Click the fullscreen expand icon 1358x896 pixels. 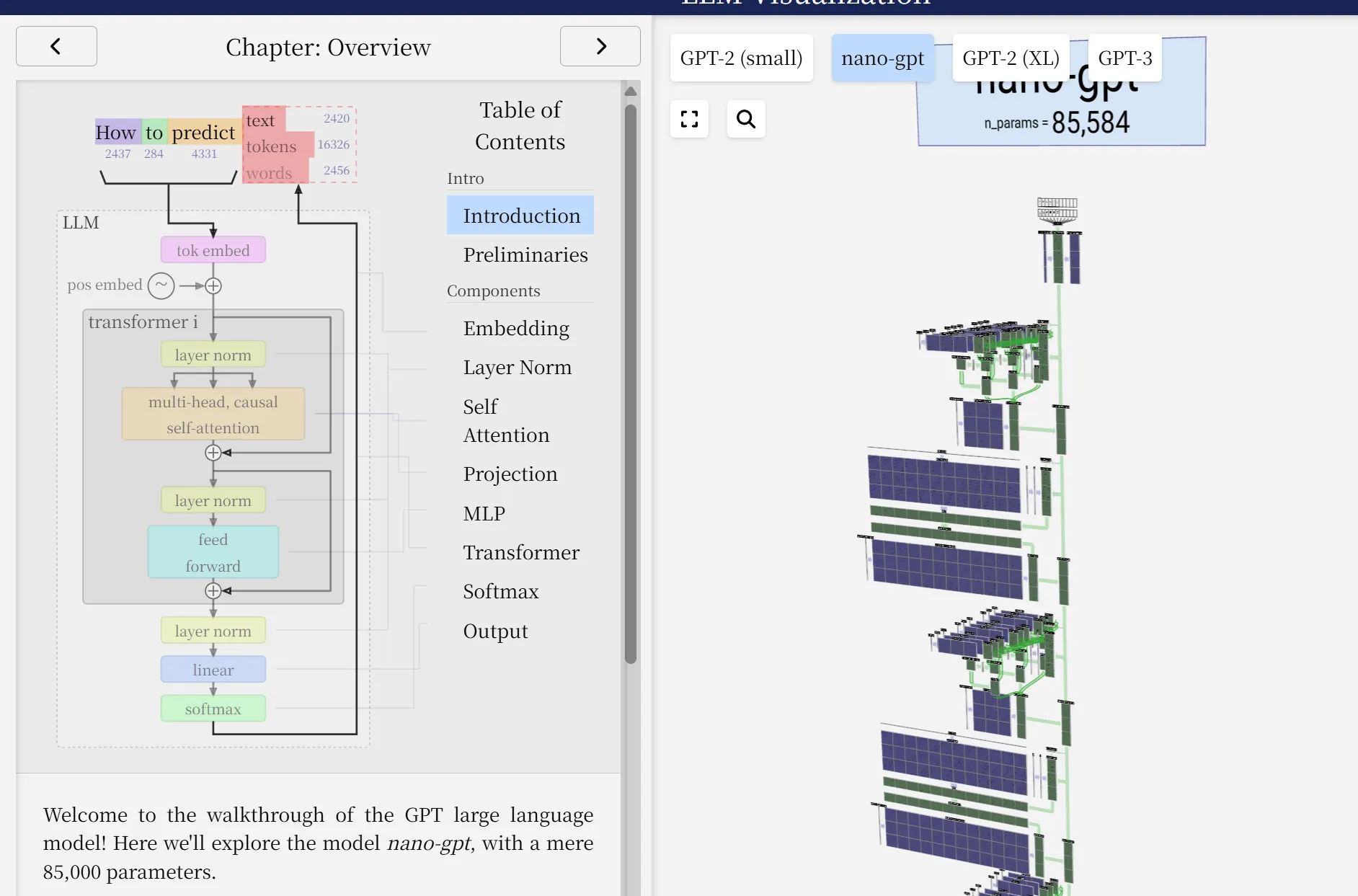pos(689,119)
